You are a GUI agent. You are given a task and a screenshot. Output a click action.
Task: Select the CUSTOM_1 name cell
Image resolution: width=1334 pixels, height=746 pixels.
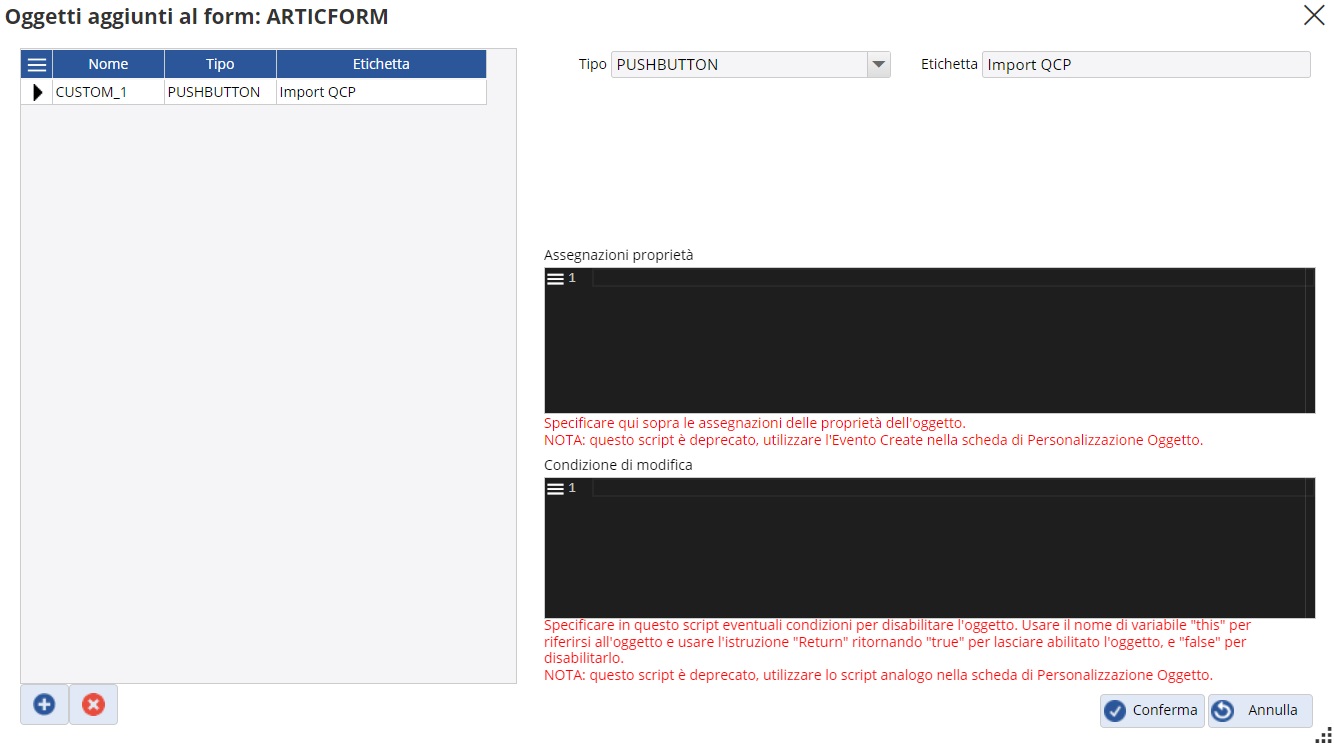coord(108,92)
